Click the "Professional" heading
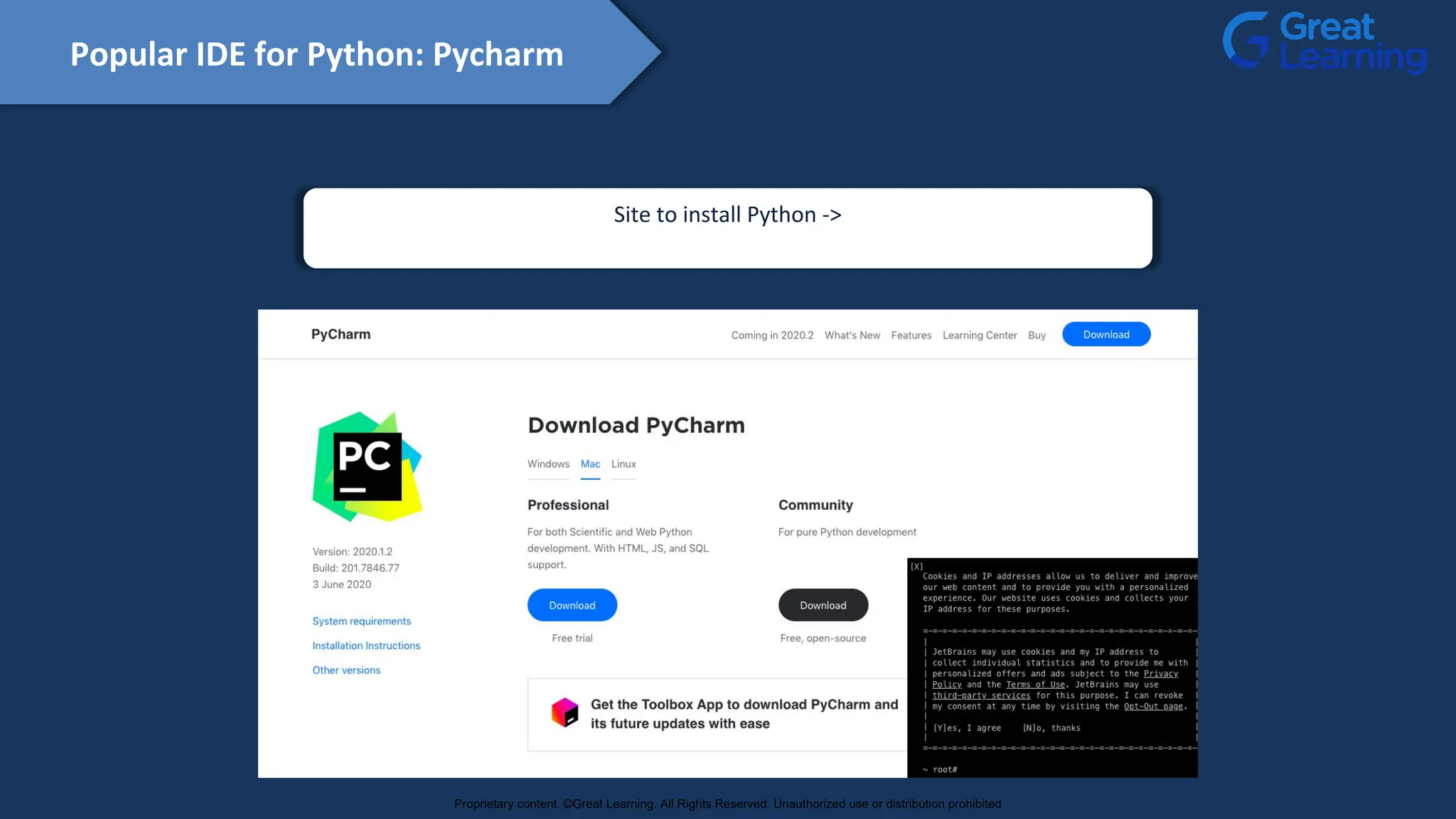 [568, 505]
